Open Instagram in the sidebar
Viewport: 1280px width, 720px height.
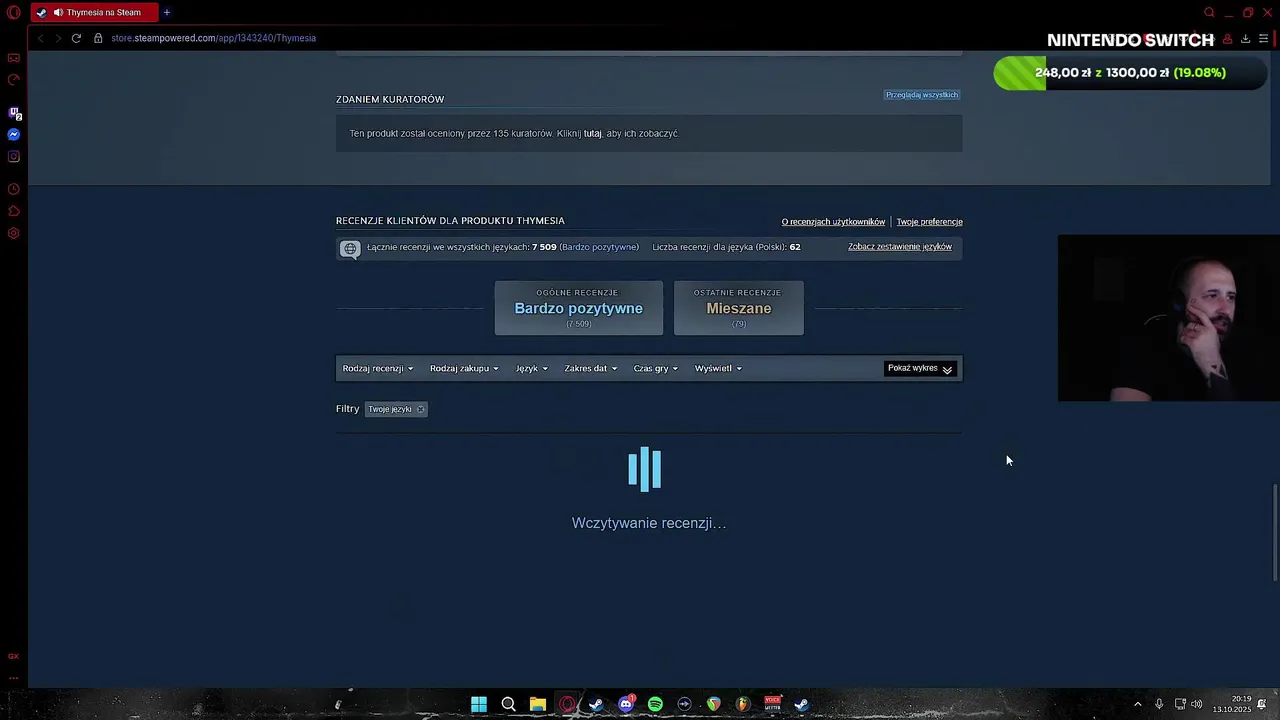click(14, 157)
